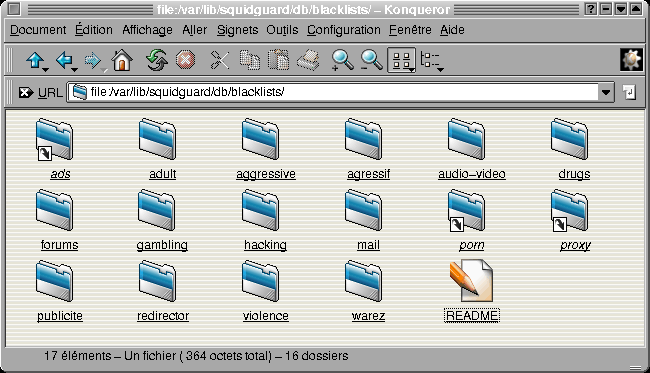
Task: Clear the URL field with the X button
Action: [x=26, y=92]
